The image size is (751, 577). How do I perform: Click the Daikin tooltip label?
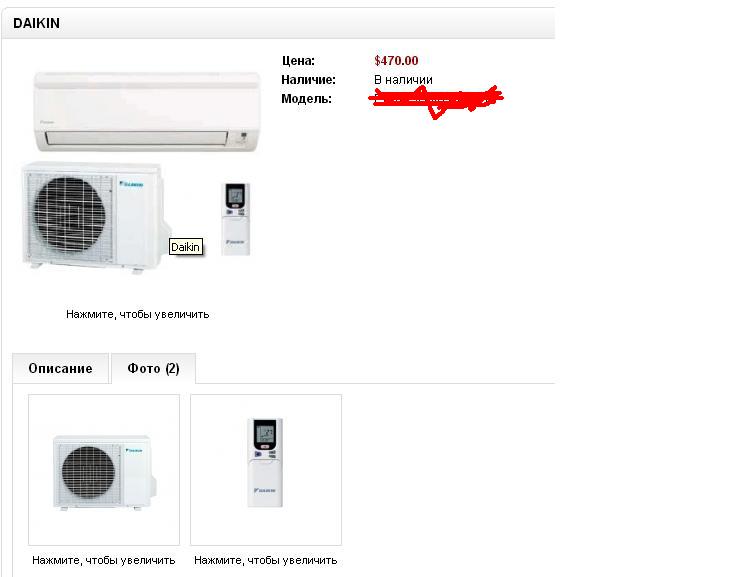(185, 247)
